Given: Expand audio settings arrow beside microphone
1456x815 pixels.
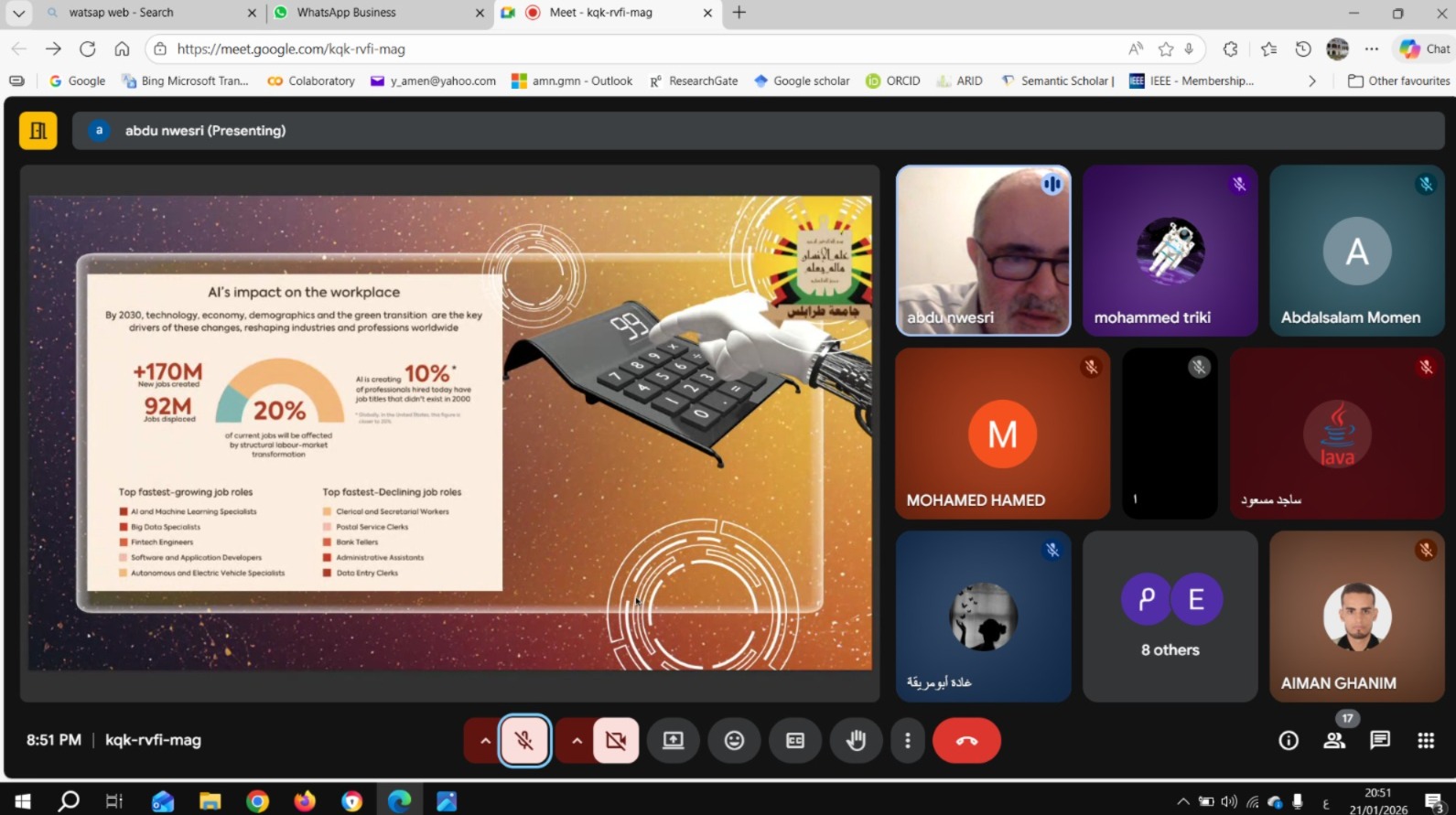Looking at the screenshot, I should (485, 741).
